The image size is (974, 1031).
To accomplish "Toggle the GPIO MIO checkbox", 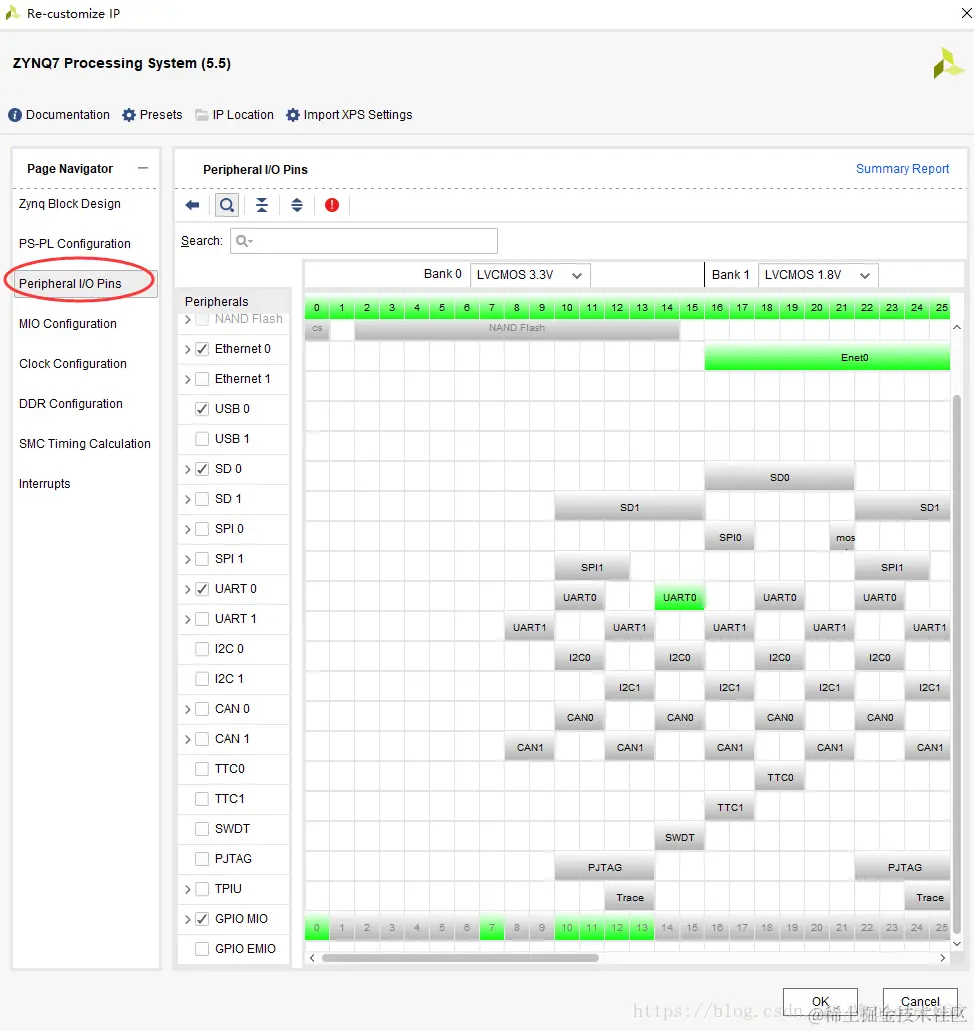I will coord(202,919).
